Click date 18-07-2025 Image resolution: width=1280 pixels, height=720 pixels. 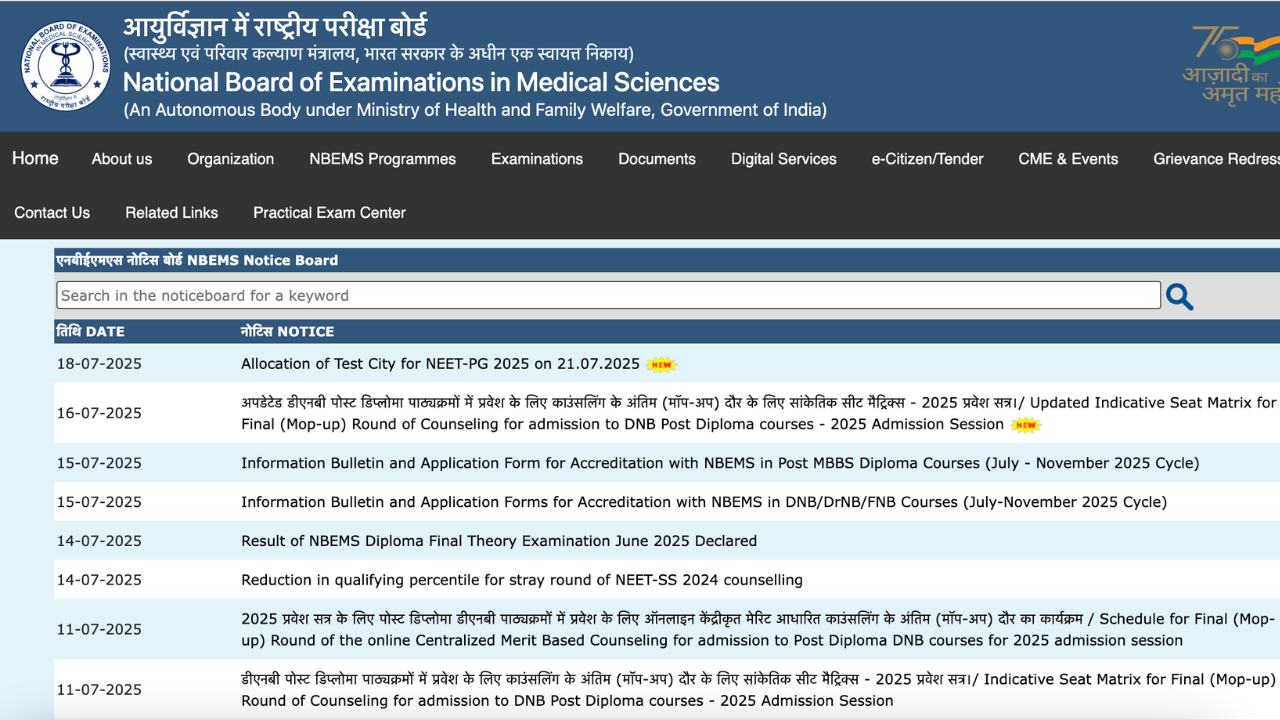click(x=99, y=364)
